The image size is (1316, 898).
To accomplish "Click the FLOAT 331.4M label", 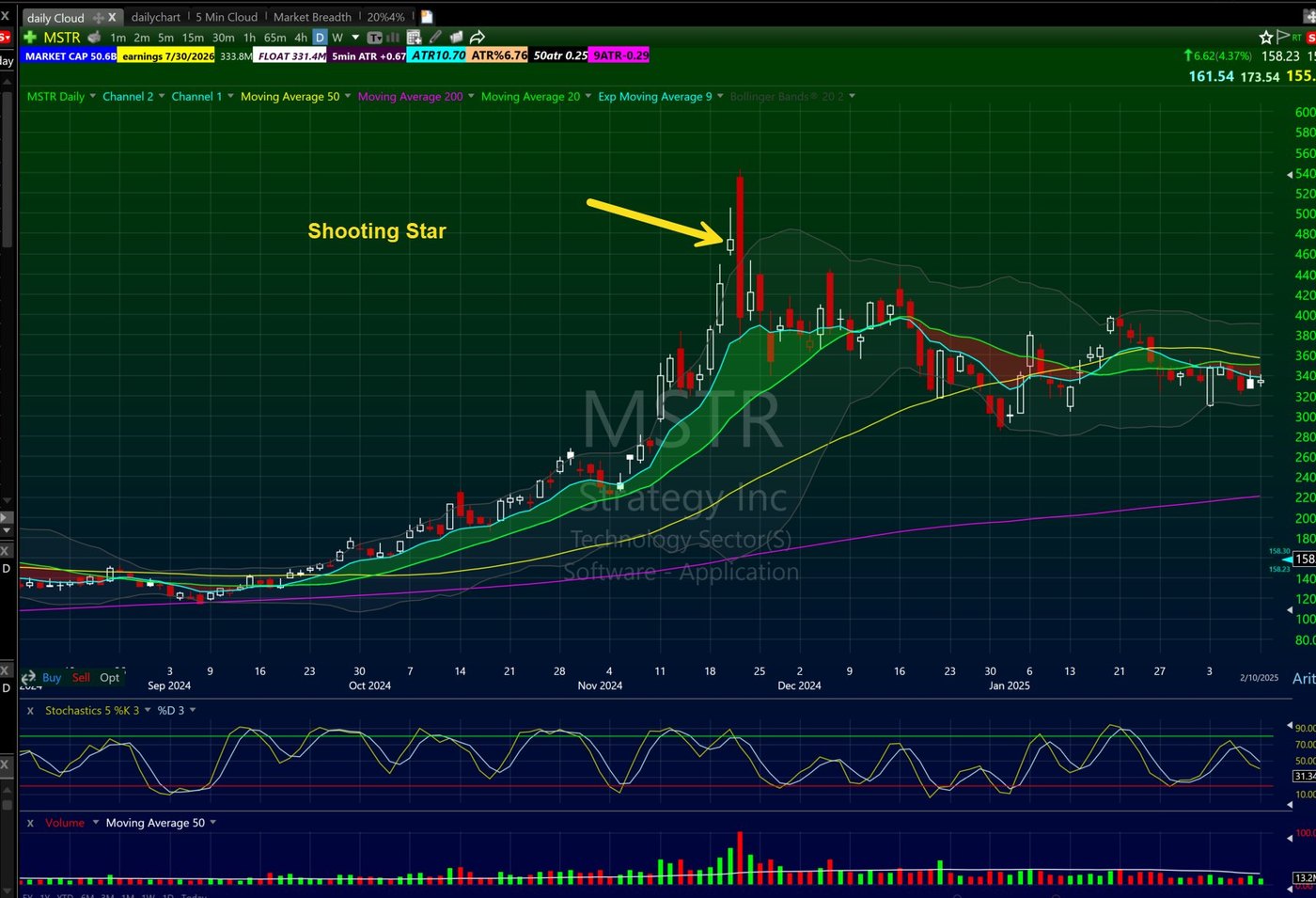I will 290,56.
